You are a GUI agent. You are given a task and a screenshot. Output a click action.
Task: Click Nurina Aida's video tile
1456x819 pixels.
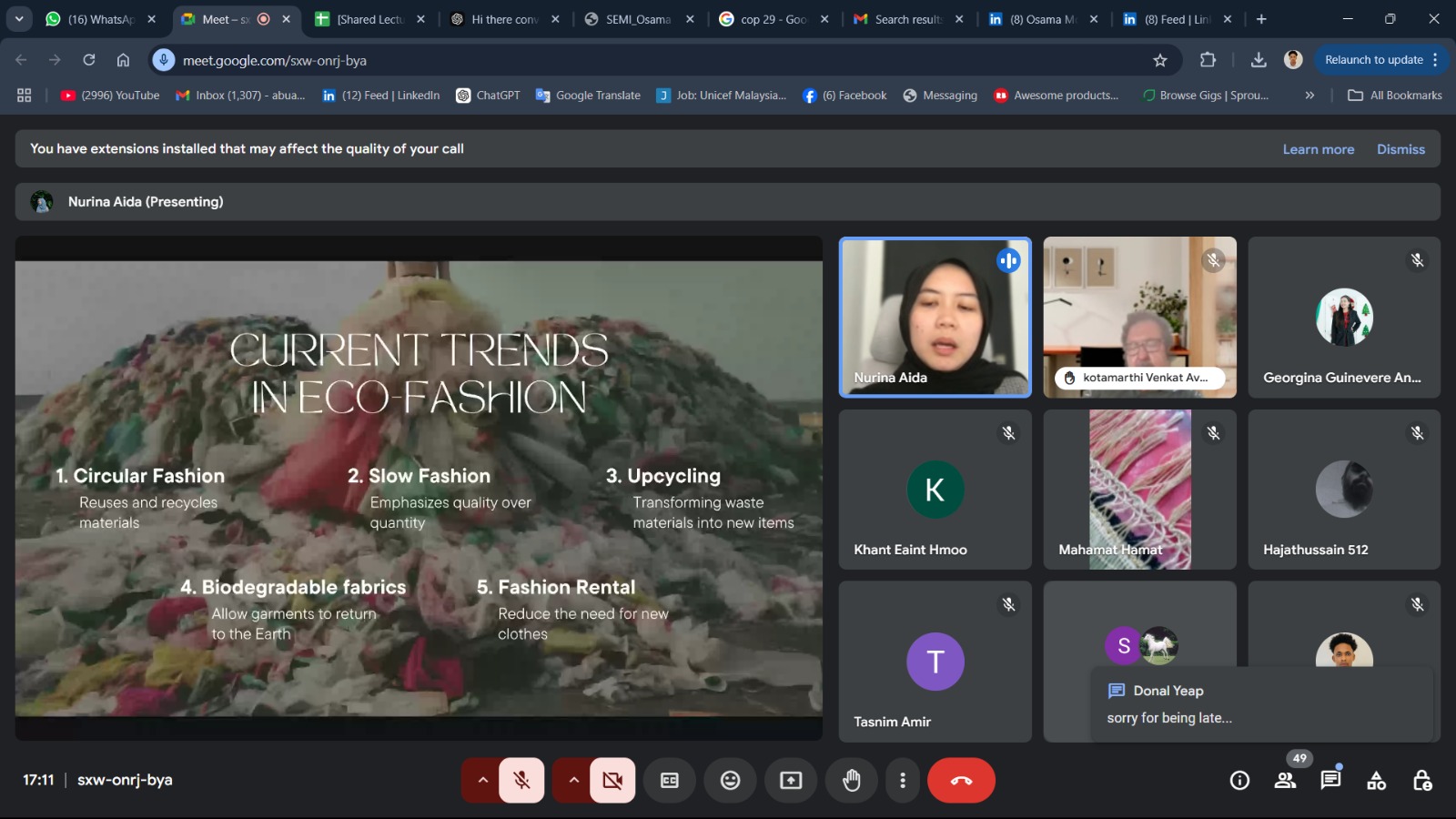pyautogui.click(x=935, y=318)
